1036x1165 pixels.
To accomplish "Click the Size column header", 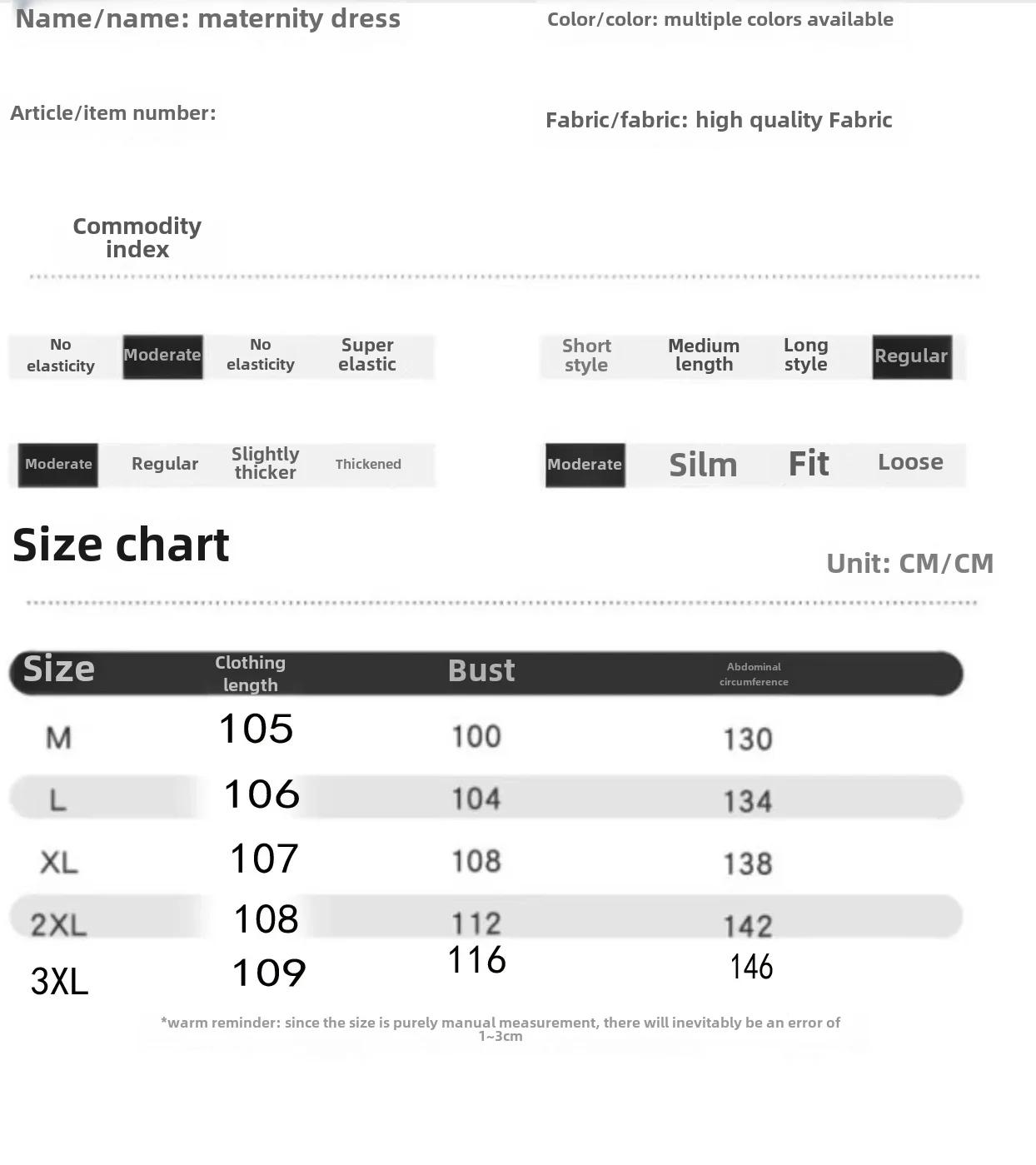I will pyautogui.click(x=58, y=669).
